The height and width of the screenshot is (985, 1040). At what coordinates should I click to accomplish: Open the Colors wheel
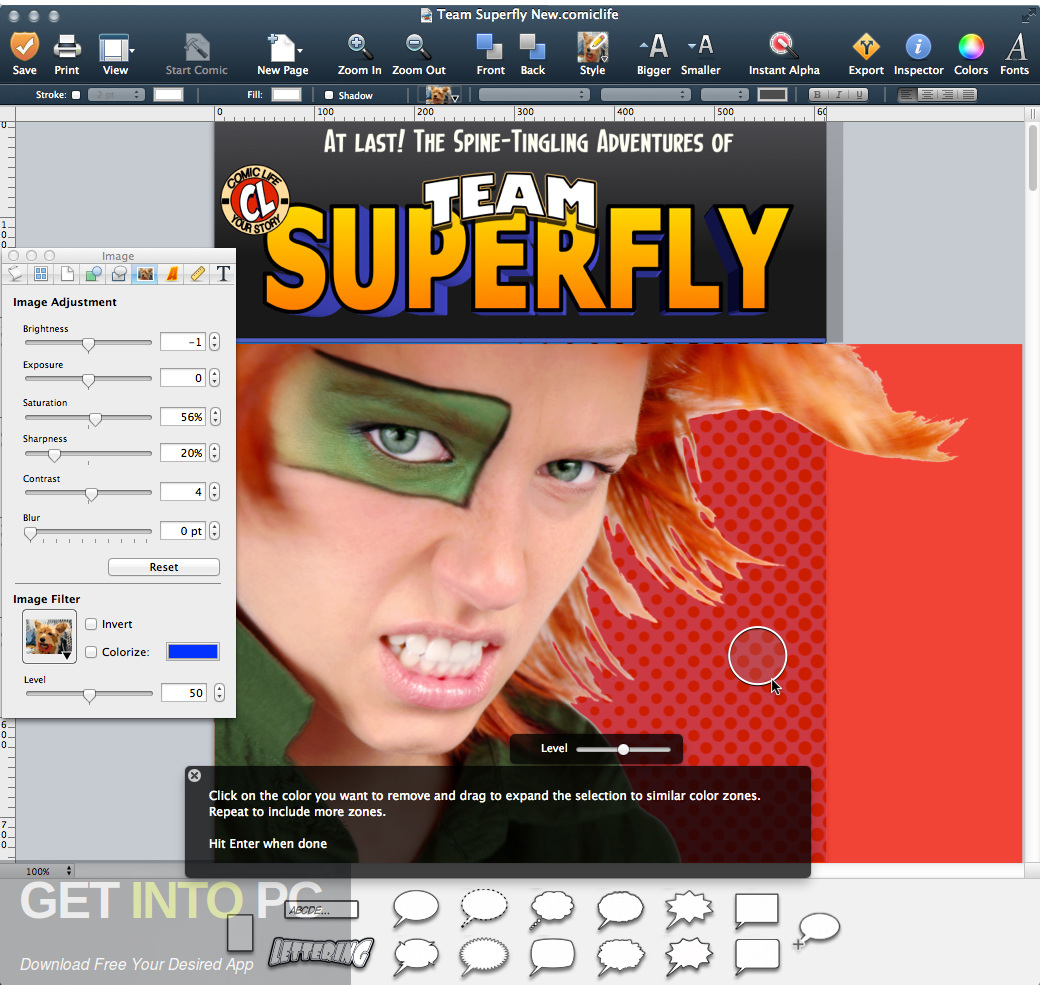coord(970,54)
